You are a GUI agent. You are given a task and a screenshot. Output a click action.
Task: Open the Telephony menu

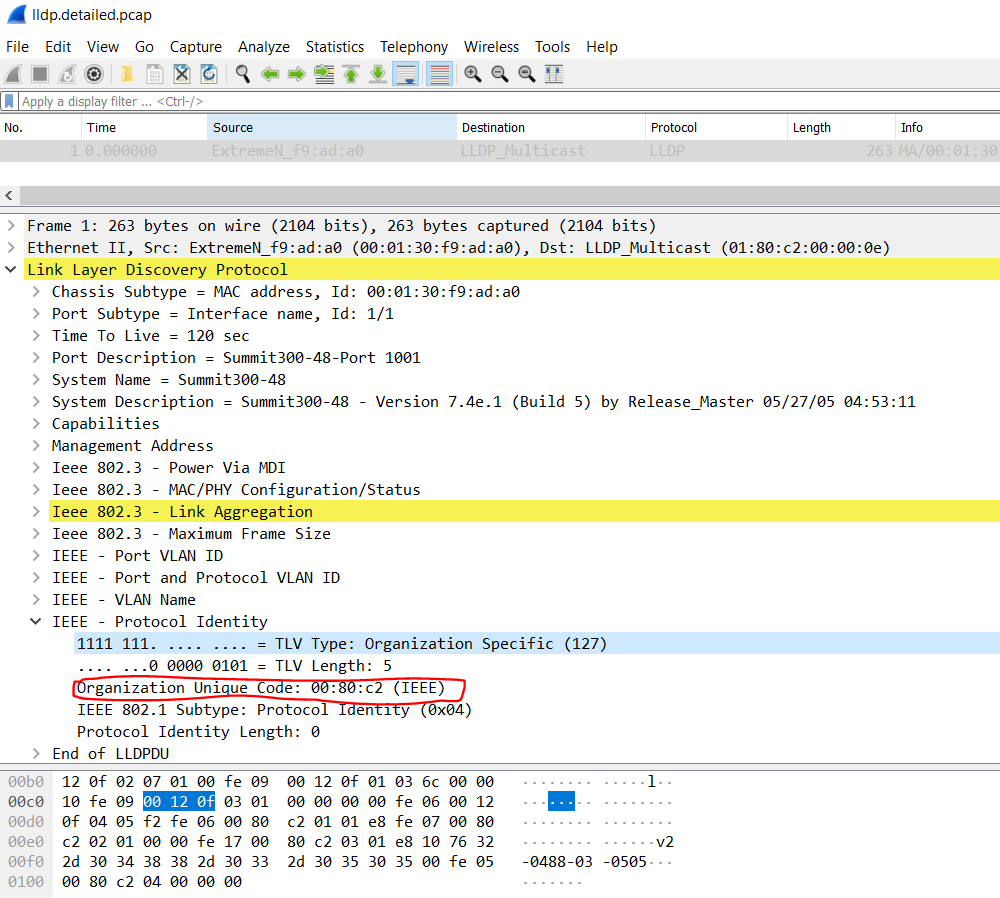pos(414,46)
